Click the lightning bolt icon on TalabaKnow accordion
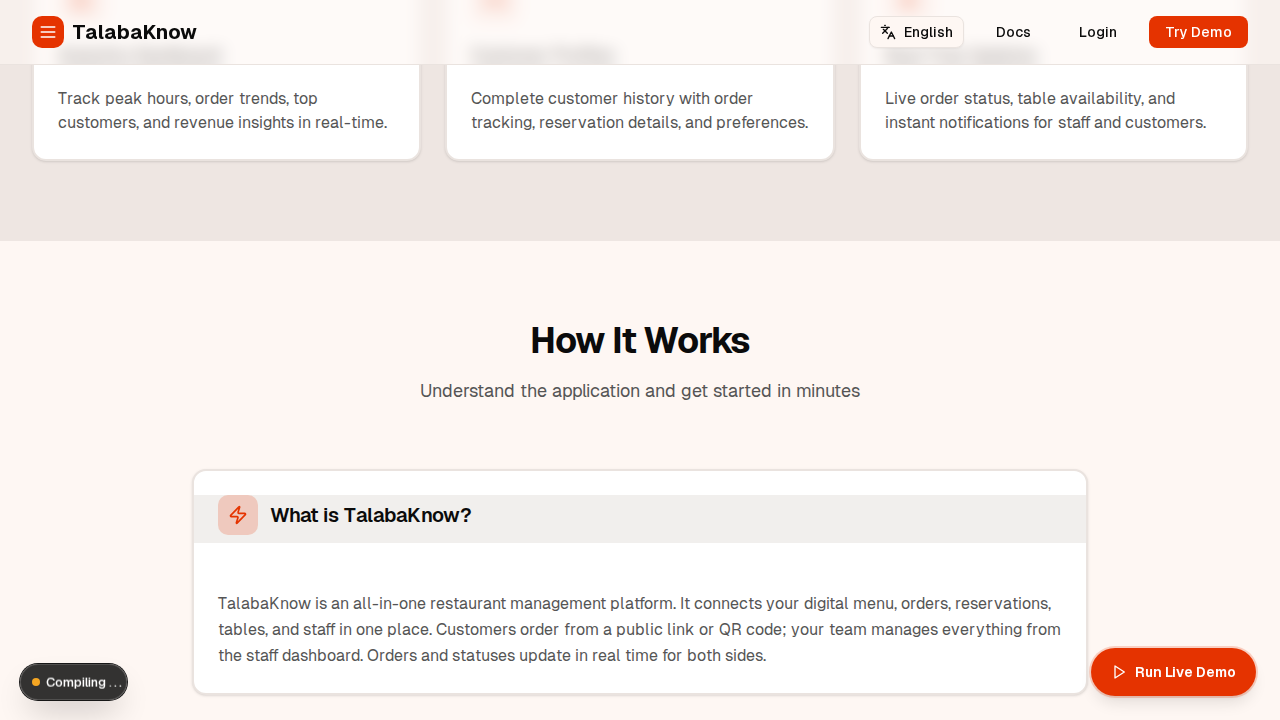The width and height of the screenshot is (1280, 720). click(238, 515)
